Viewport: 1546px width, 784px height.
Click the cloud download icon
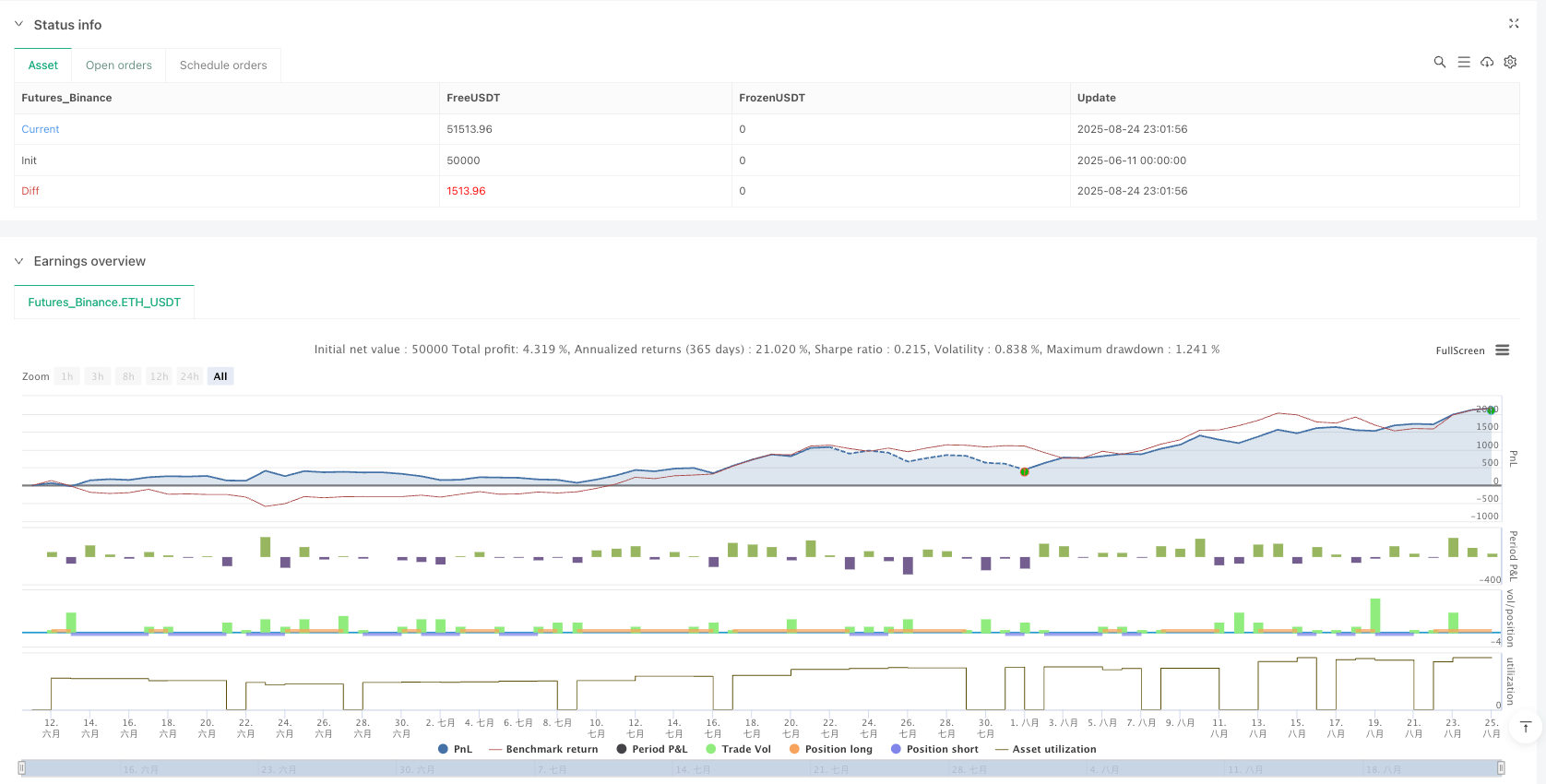1487,62
